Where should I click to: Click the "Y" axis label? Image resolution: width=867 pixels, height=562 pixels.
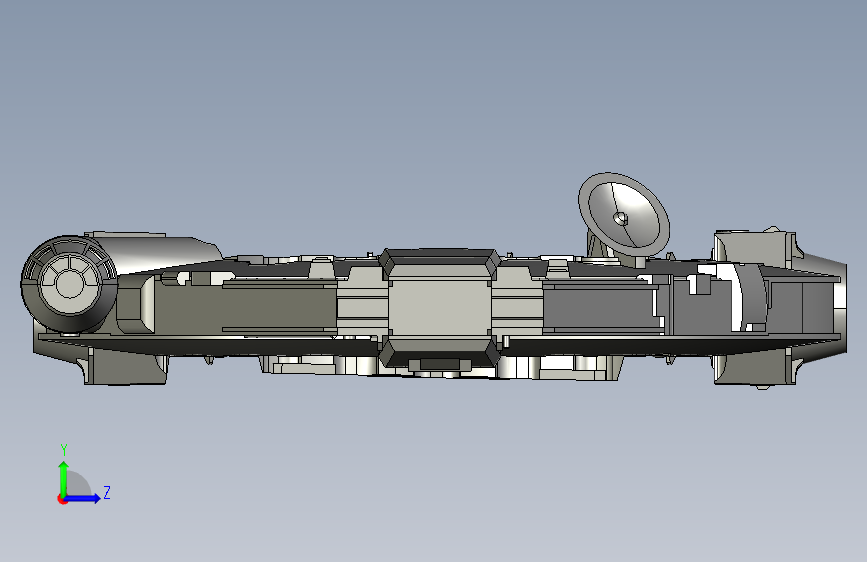click(64, 449)
